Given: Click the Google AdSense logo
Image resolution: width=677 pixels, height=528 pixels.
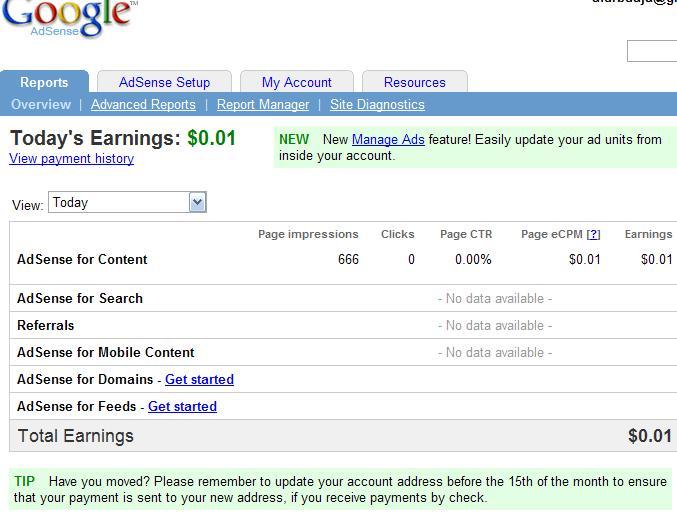Looking at the screenshot, I should coord(69,18).
